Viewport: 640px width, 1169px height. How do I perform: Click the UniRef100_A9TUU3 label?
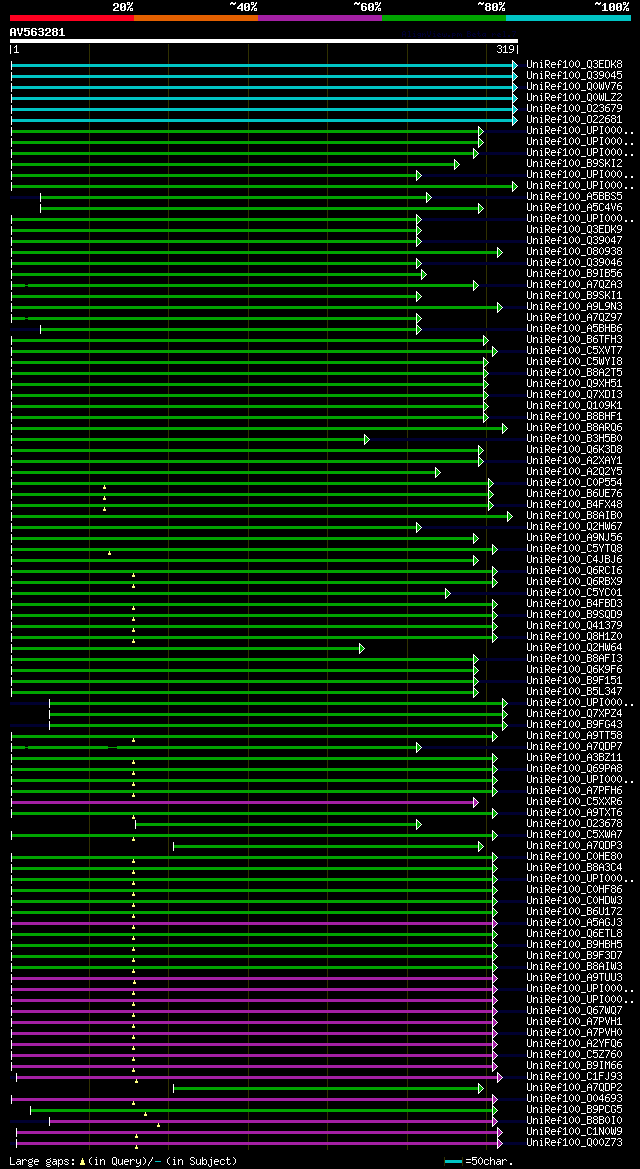(x=574, y=978)
